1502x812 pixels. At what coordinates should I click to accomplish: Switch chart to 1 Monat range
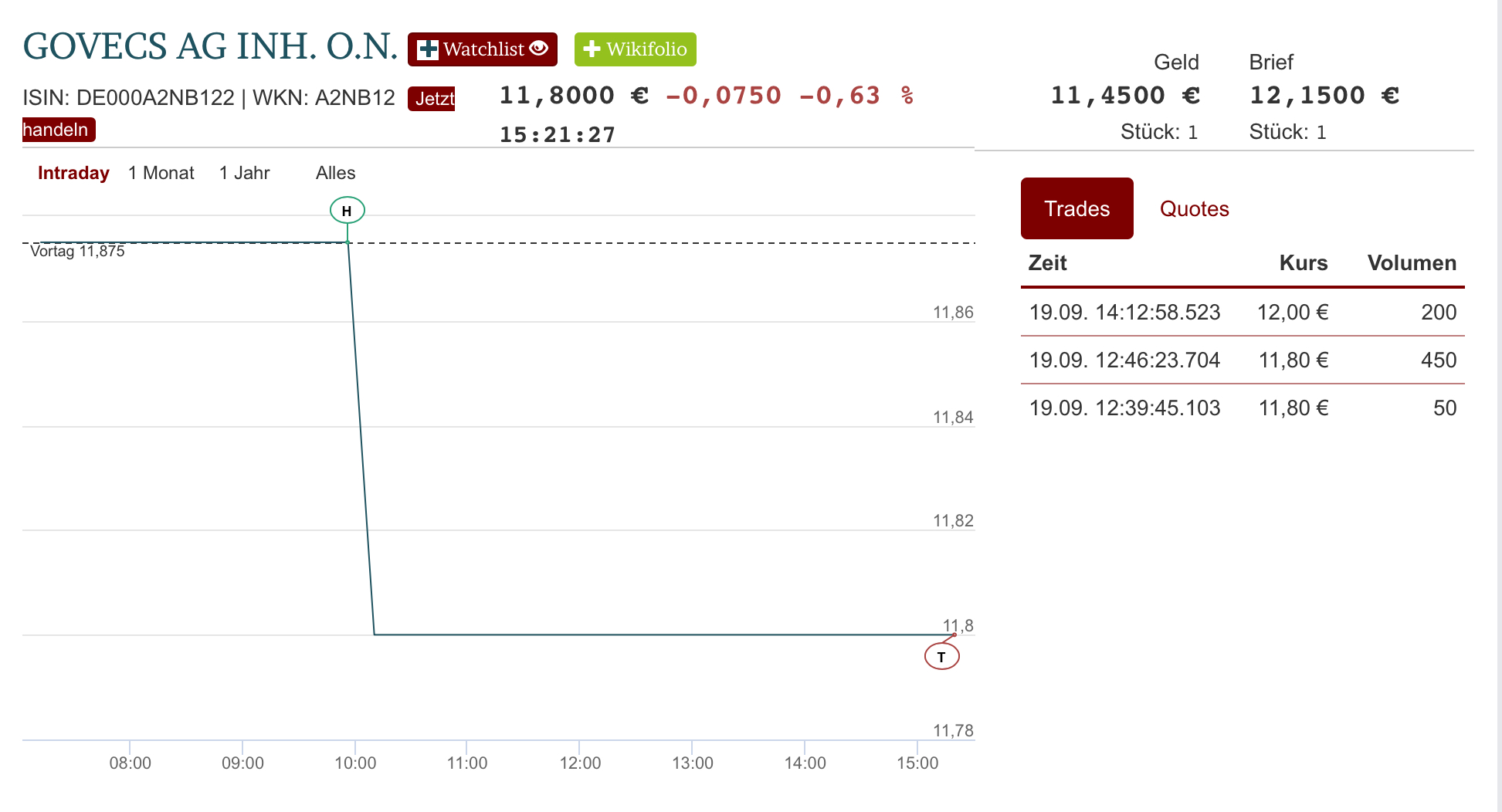pyautogui.click(x=161, y=173)
